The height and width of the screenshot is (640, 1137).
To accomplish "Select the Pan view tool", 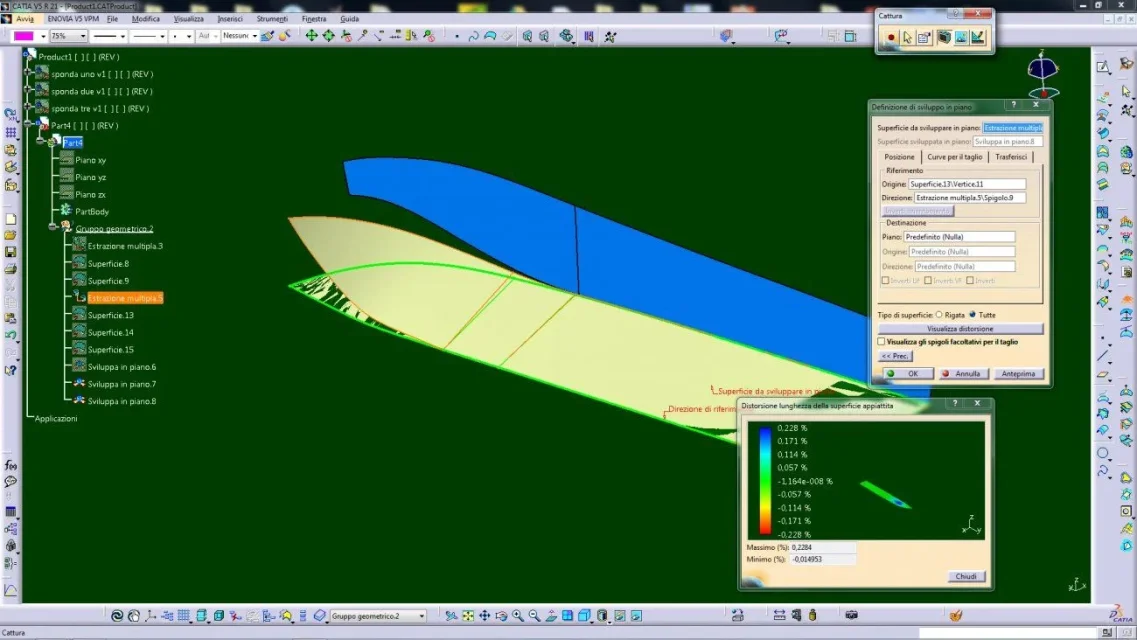I will pyautogui.click(x=484, y=616).
